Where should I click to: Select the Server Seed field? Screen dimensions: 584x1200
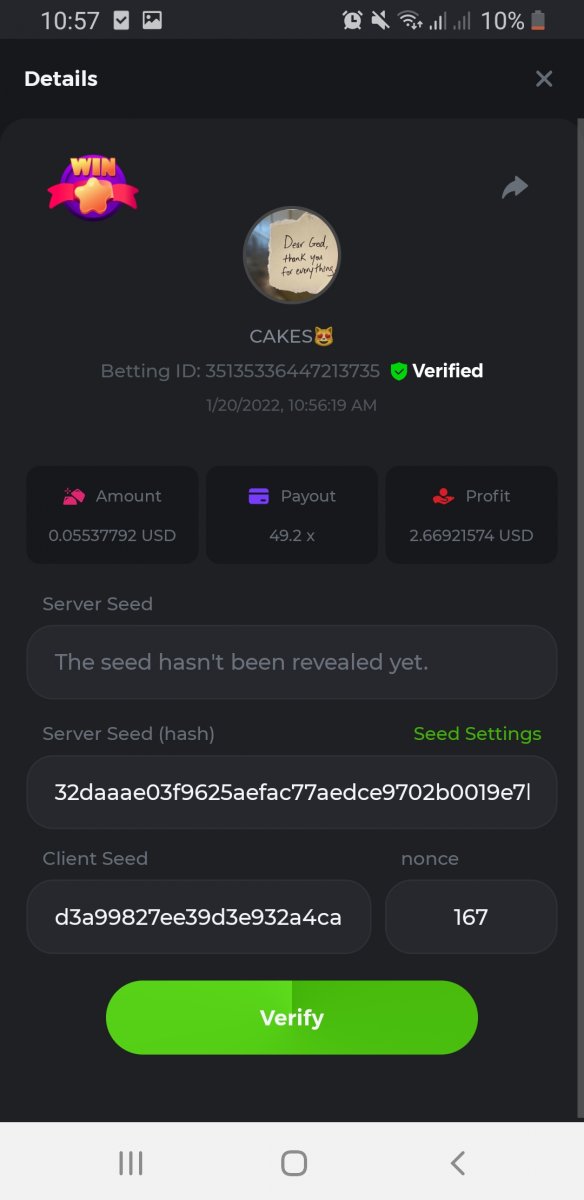[292, 662]
